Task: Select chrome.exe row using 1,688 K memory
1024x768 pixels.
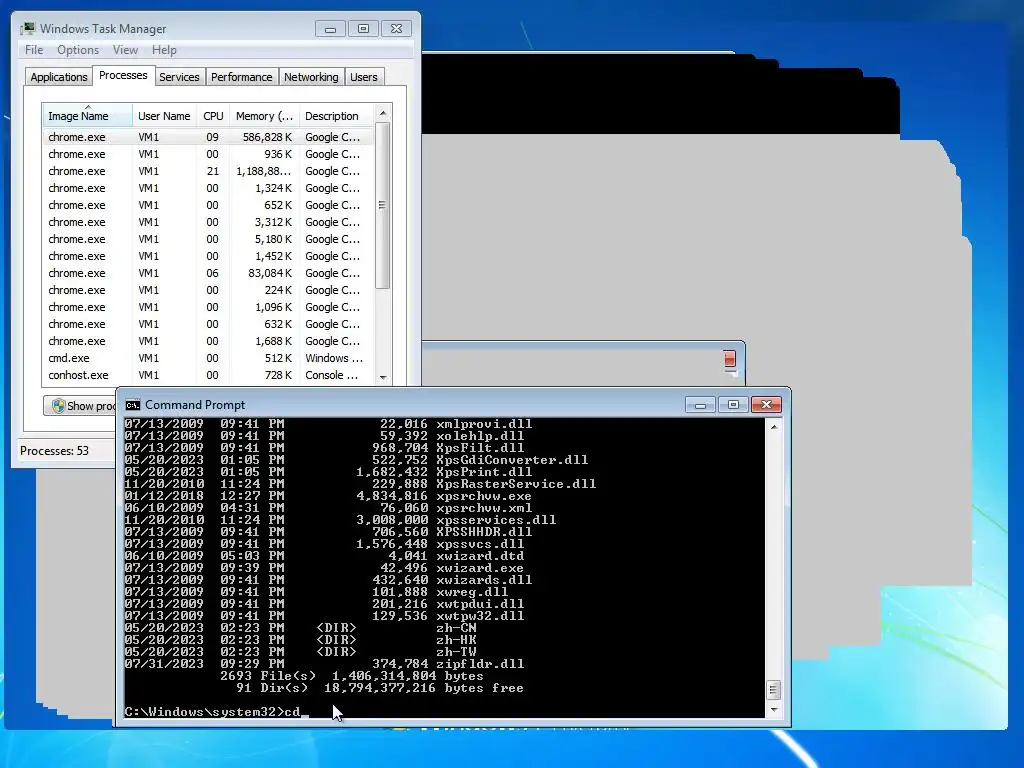Action: pos(209,341)
